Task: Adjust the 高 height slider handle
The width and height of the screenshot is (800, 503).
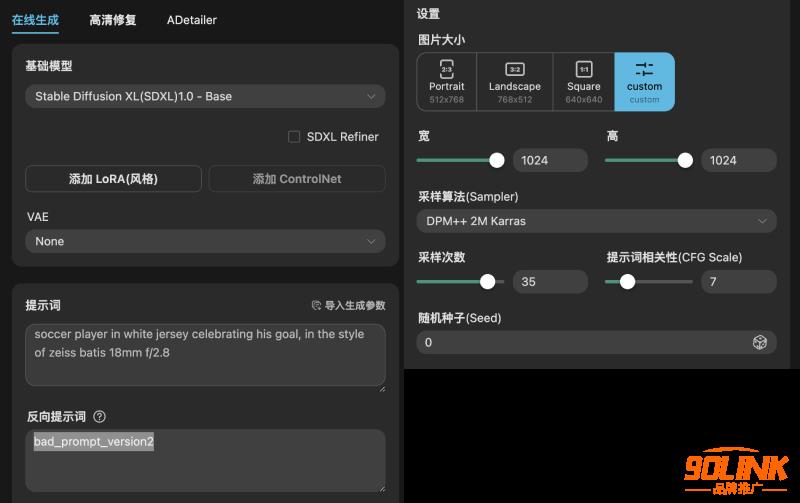Action: point(685,160)
